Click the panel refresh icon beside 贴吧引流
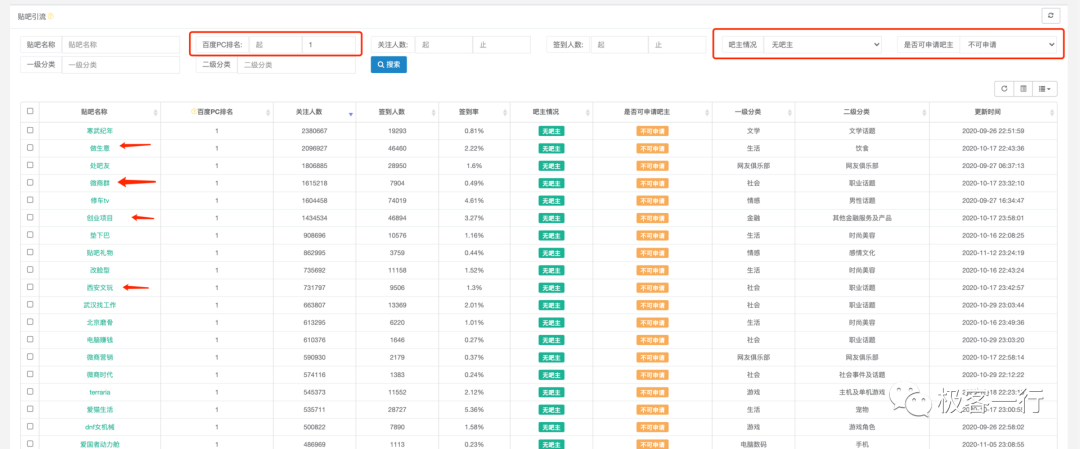Screen dimensions: 1080x449 tap(1050, 16)
